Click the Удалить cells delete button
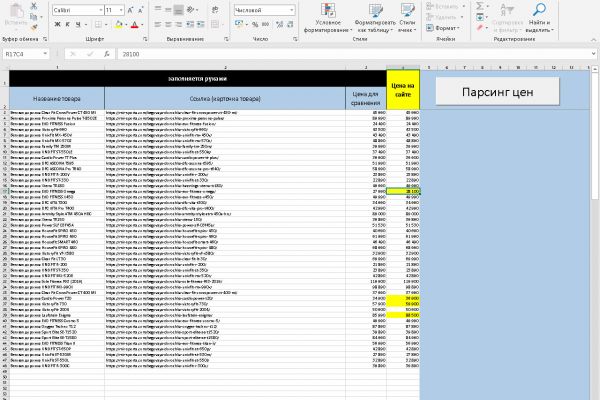 445,17
